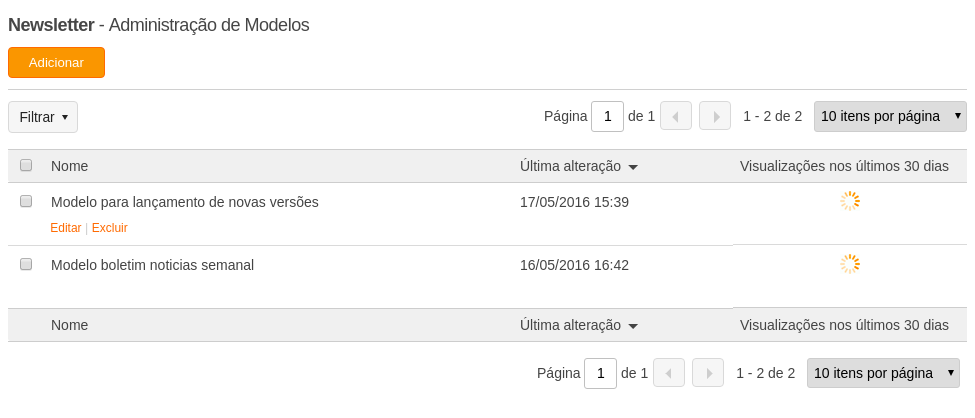The height and width of the screenshot is (418, 975).
Task: Click the orange Adicionar button
Action: (57, 63)
